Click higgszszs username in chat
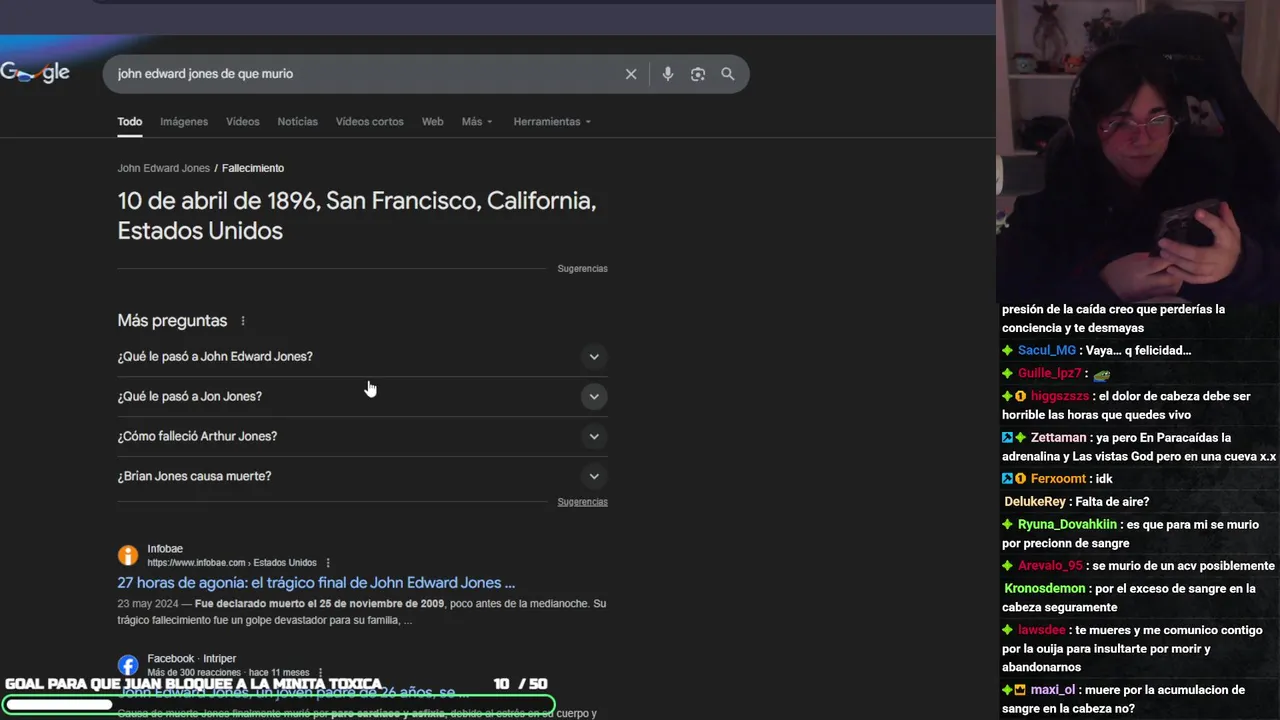Screen dimensions: 1280x720 [x=1059, y=396]
